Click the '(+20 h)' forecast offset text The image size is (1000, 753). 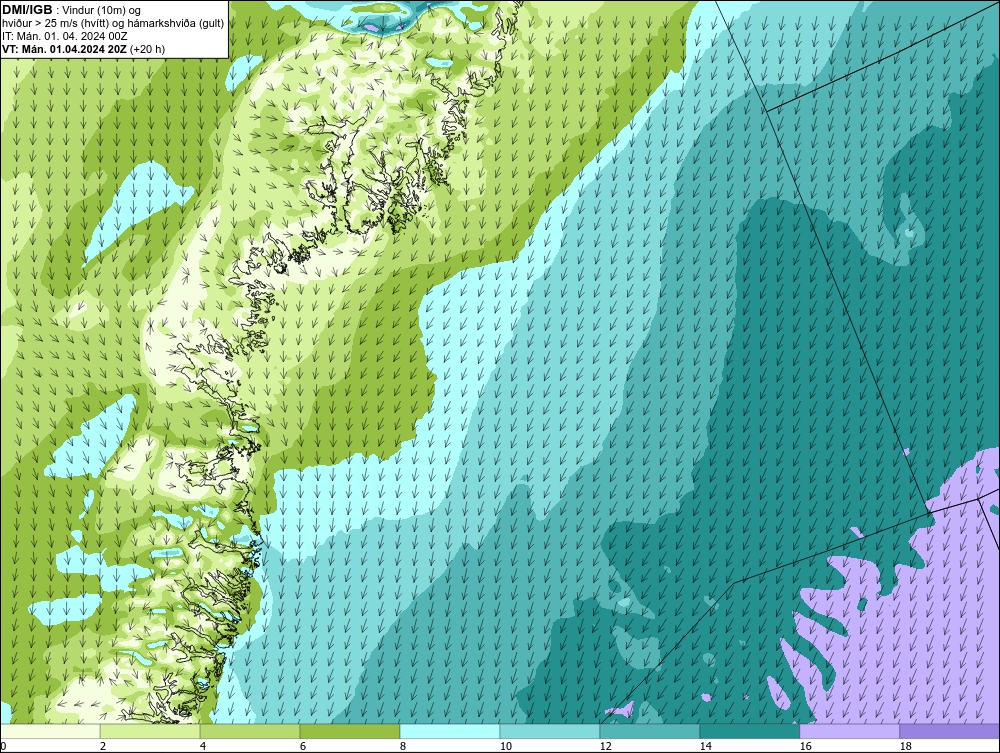click(x=147, y=49)
